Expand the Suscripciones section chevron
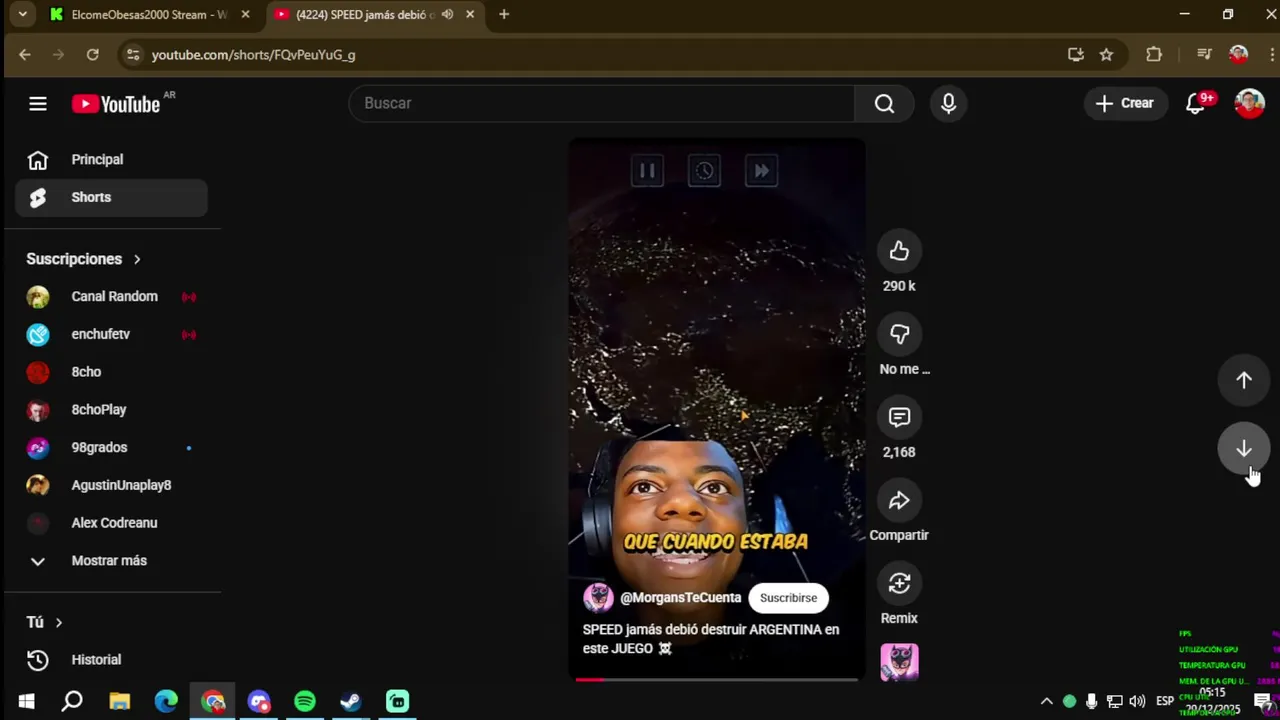This screenshot has height=720, width=1280. coord(137,259)
